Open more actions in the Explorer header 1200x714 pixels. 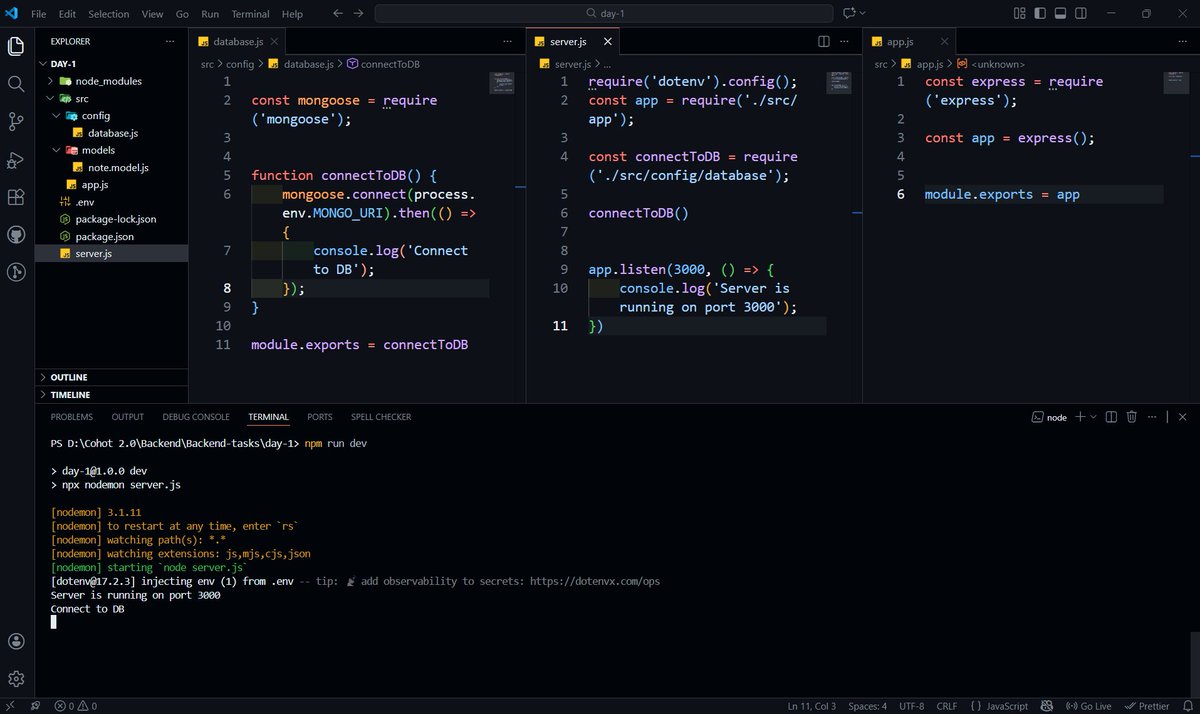click(x=171, y=41)
